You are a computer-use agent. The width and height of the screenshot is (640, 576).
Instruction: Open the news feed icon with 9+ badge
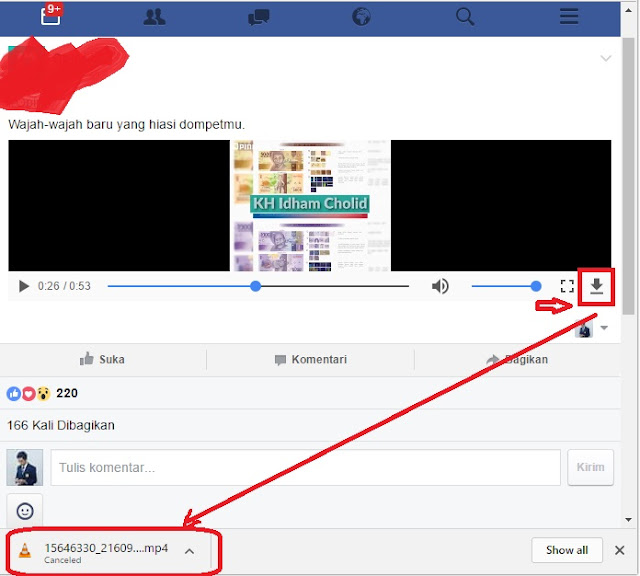(x=51, y=15)
